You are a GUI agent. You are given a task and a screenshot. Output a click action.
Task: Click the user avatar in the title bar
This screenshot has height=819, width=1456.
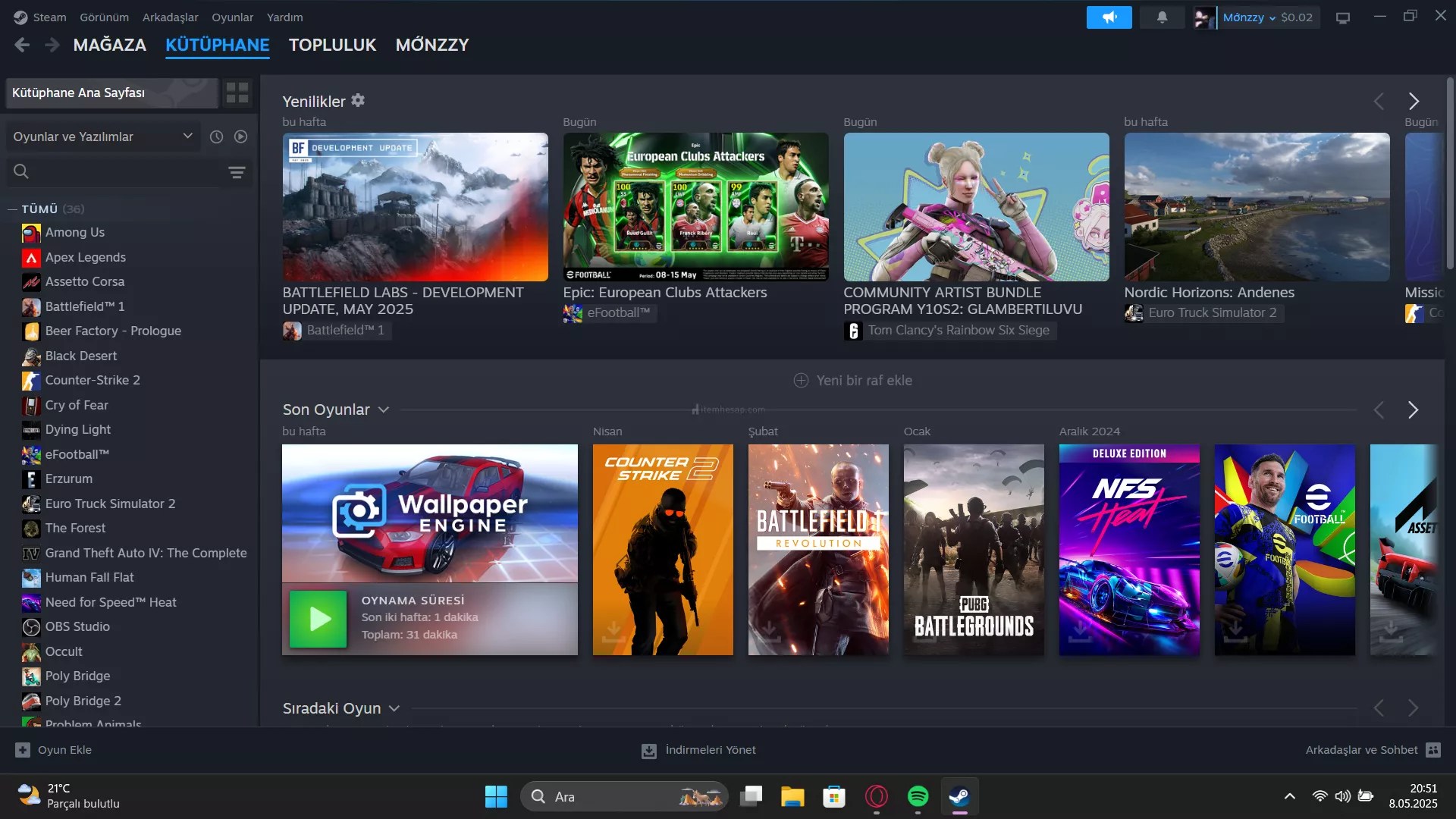point(1203,17)
